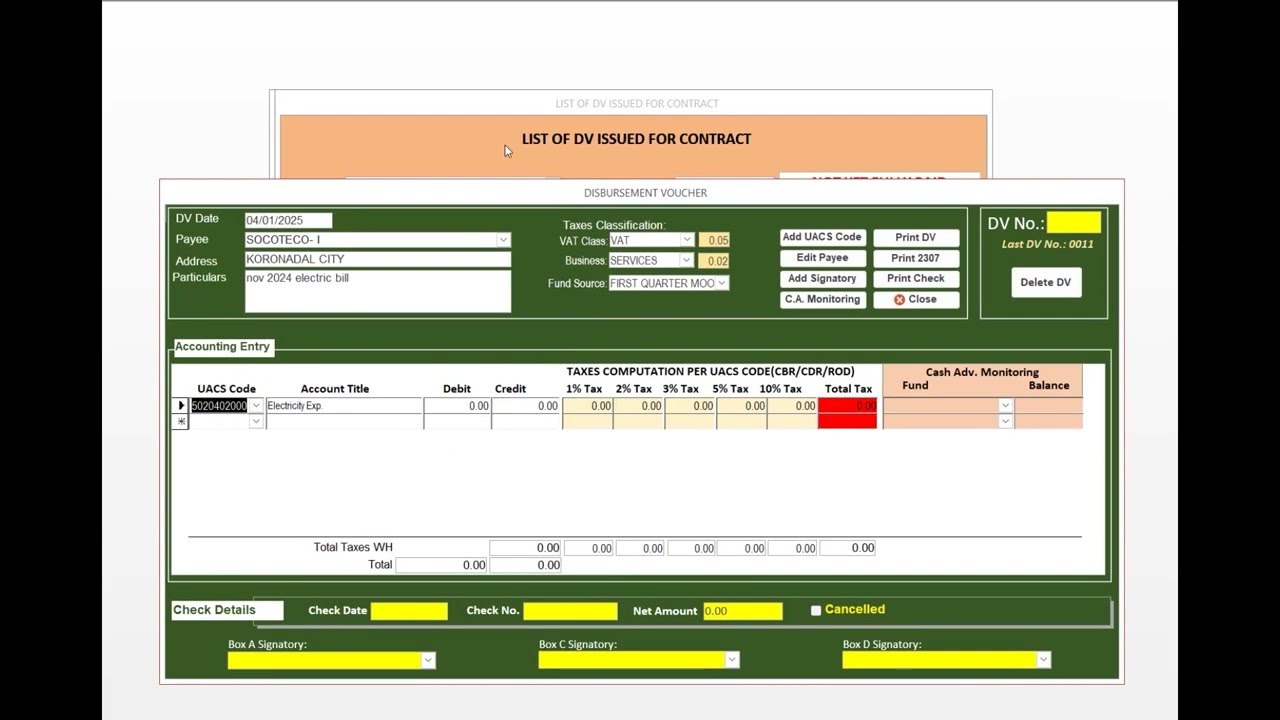Open the Fund Source dropdown
1280x720 pixels.
[722, 283]
